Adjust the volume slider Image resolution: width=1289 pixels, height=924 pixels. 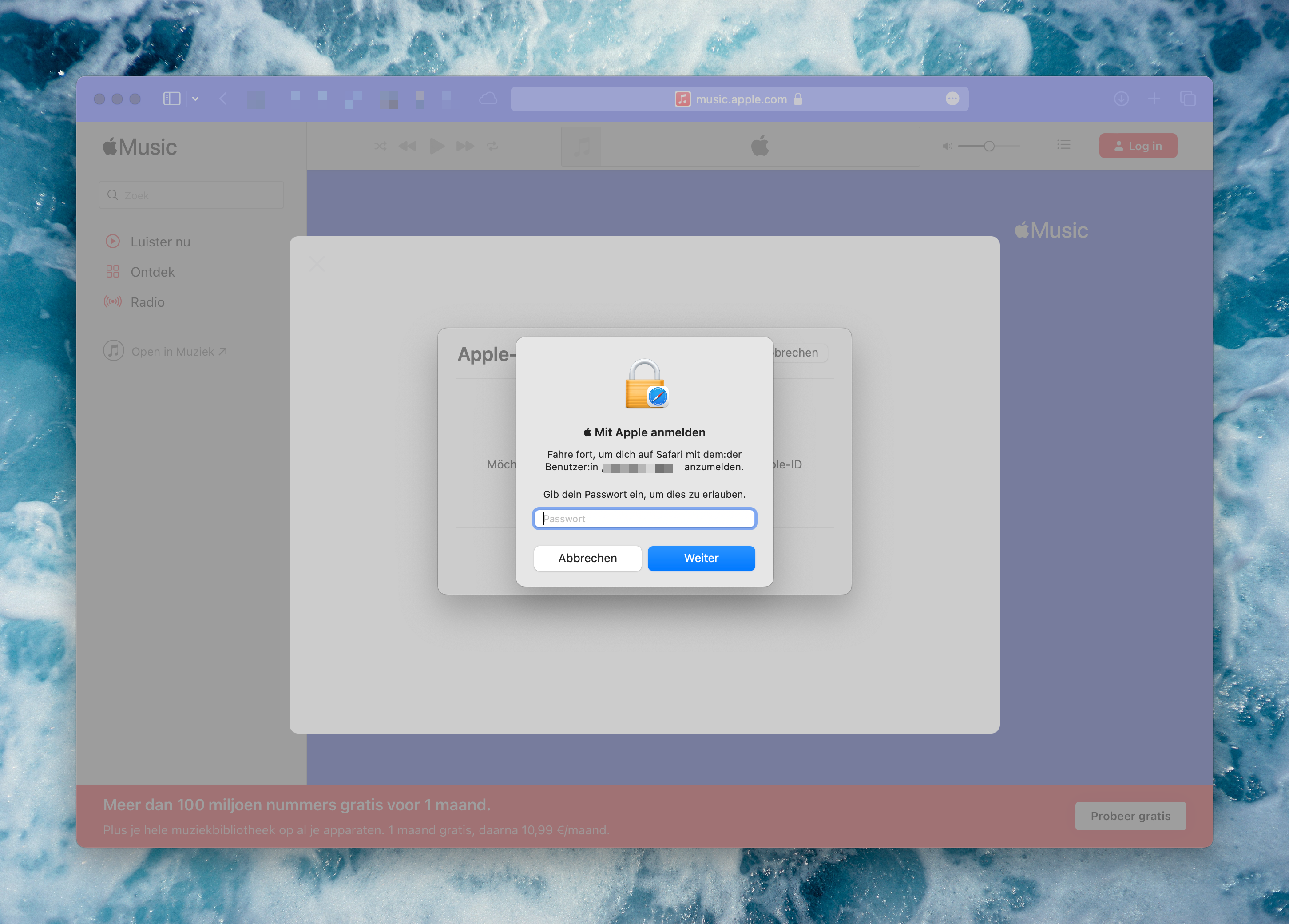989,146
